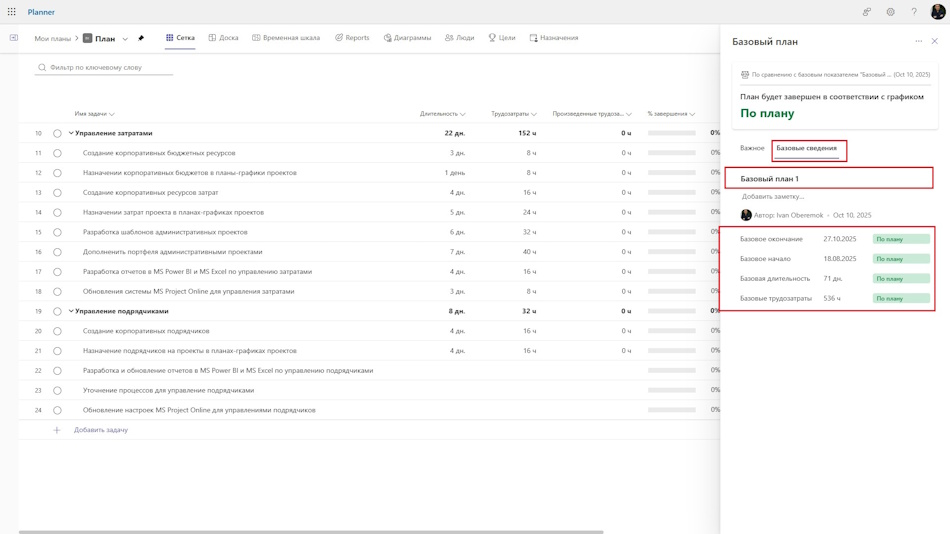Click the 71 дн. baseline duration value
The image size is (950, 534).
pos(832,279)
